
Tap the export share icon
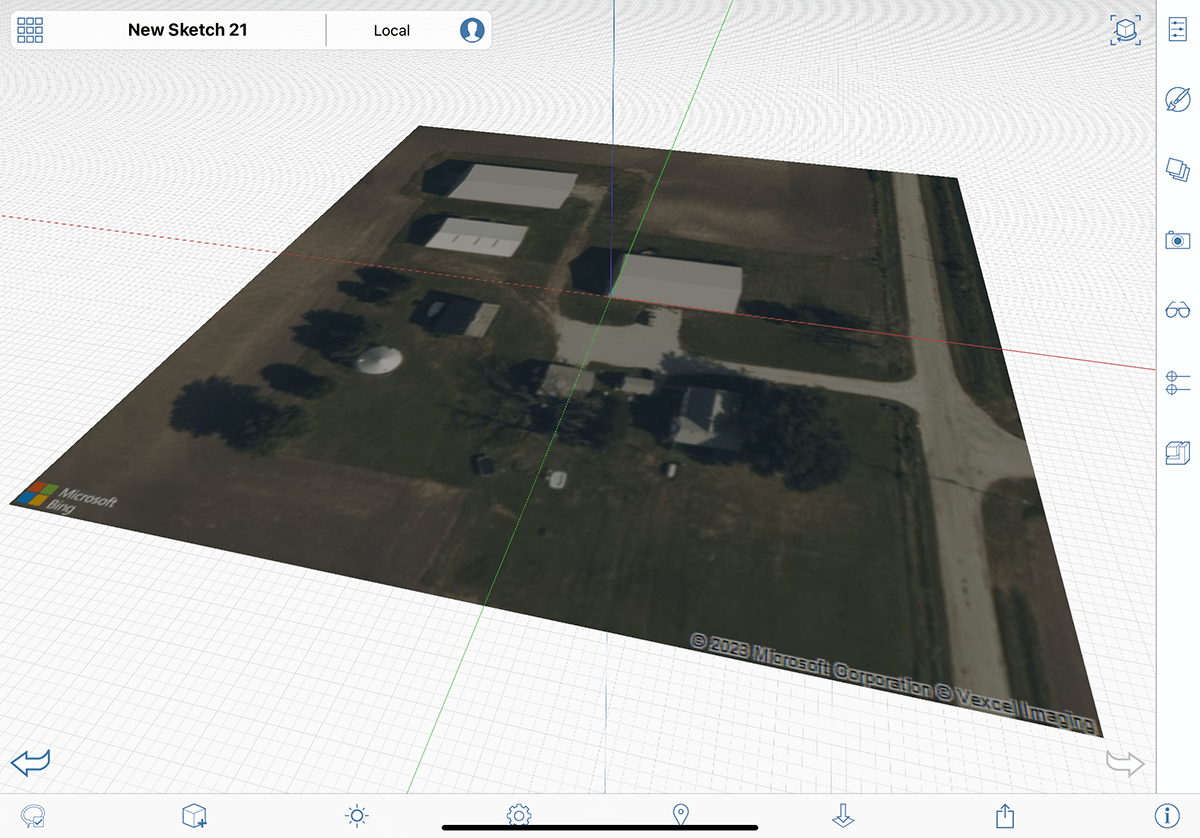[1005, 815]
